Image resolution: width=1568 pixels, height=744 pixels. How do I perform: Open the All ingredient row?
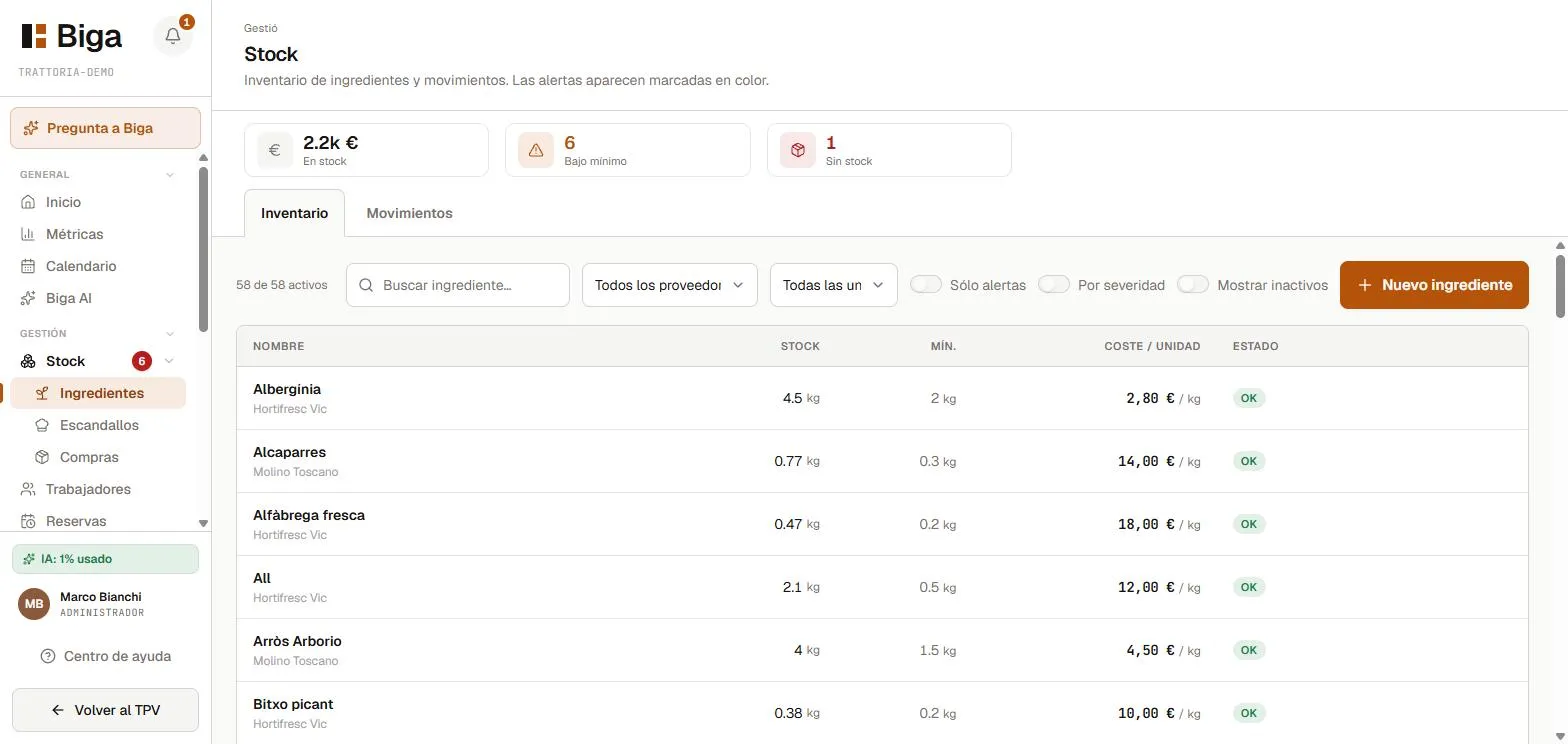tap(882, 587)
